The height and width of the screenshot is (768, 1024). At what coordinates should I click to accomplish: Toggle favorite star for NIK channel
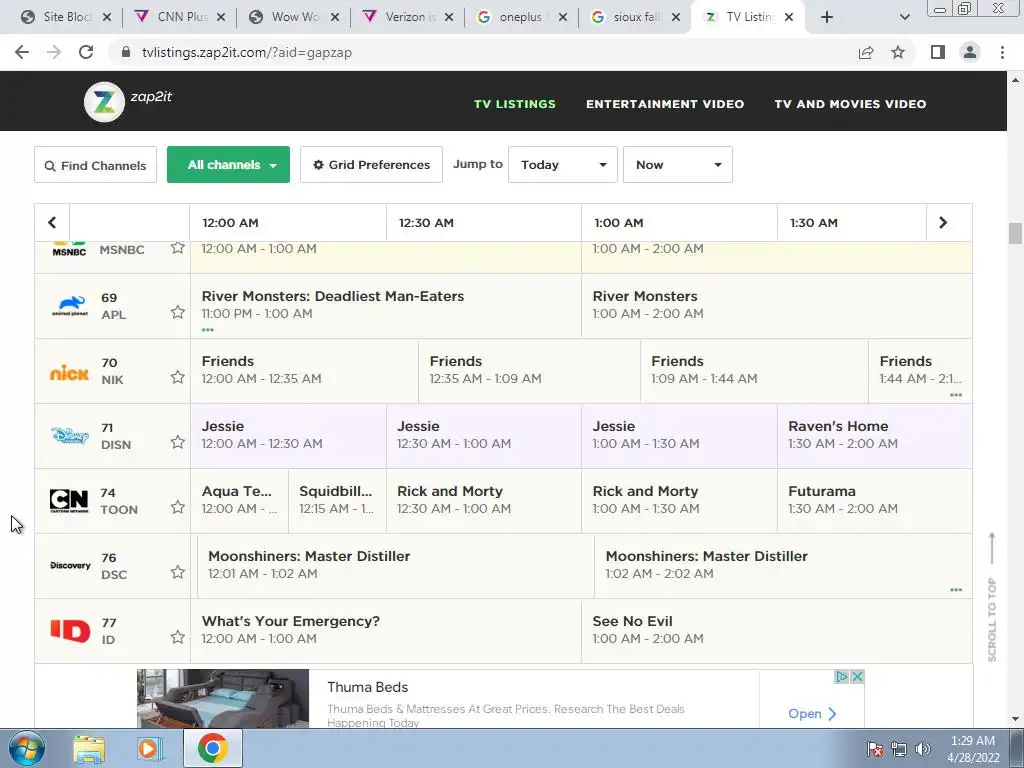click(x=178, y=377)
